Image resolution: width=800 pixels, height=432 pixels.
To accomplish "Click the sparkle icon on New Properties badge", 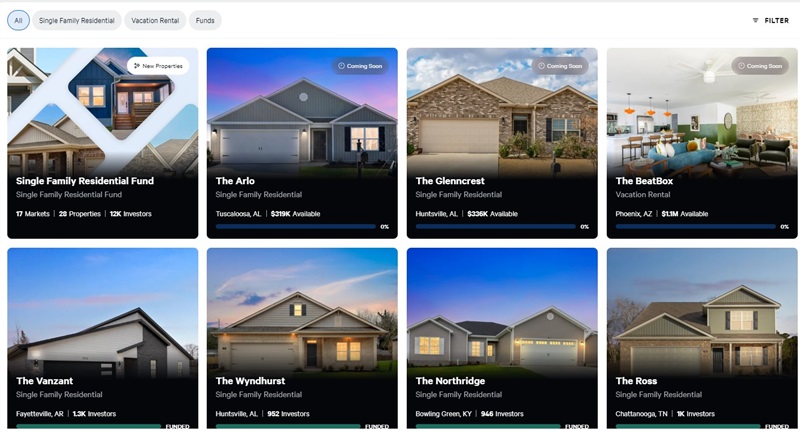I will point(137,66).
